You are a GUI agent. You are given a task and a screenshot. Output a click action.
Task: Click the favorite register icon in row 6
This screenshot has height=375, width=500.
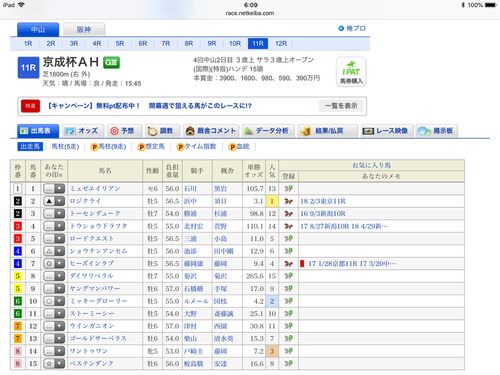coord(288,251)
